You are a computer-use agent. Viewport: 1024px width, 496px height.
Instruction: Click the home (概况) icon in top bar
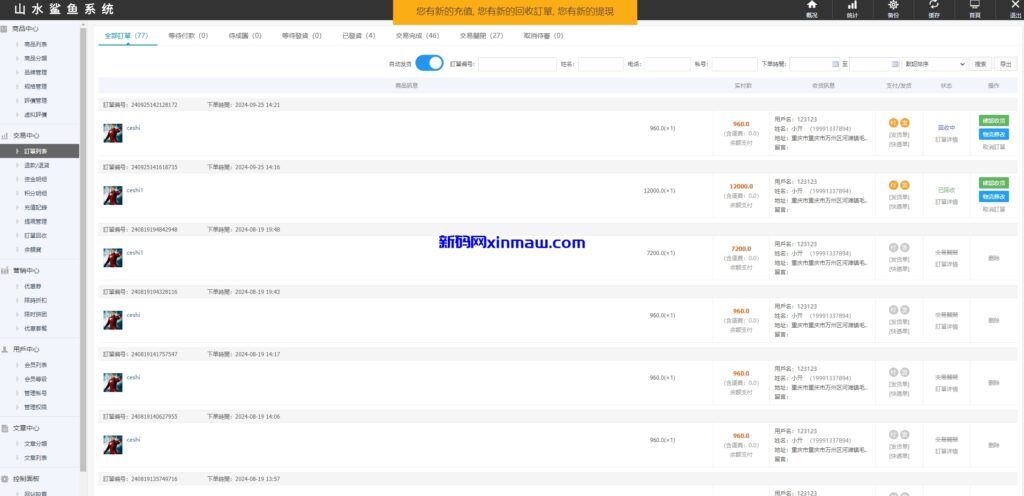click(x=811, y=6)
